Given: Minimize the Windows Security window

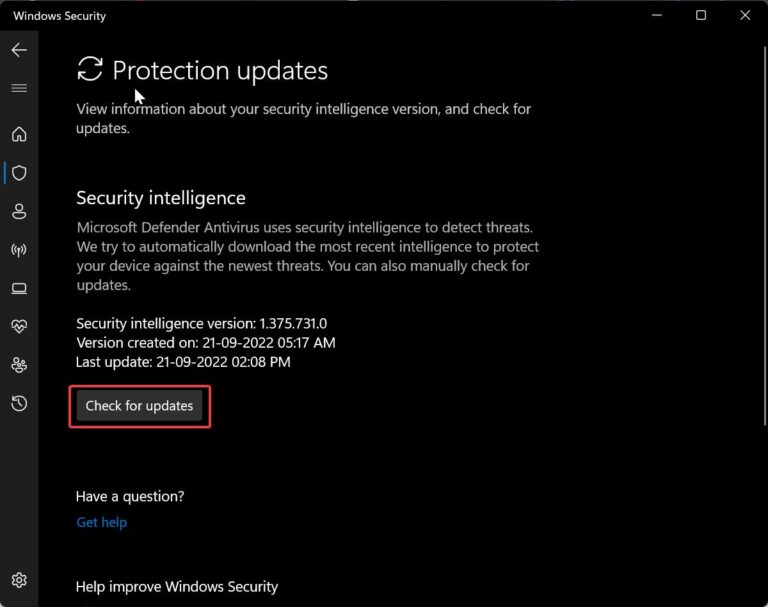Looking at the screenshot, I should pyautogui.click(x=657, y=16).
